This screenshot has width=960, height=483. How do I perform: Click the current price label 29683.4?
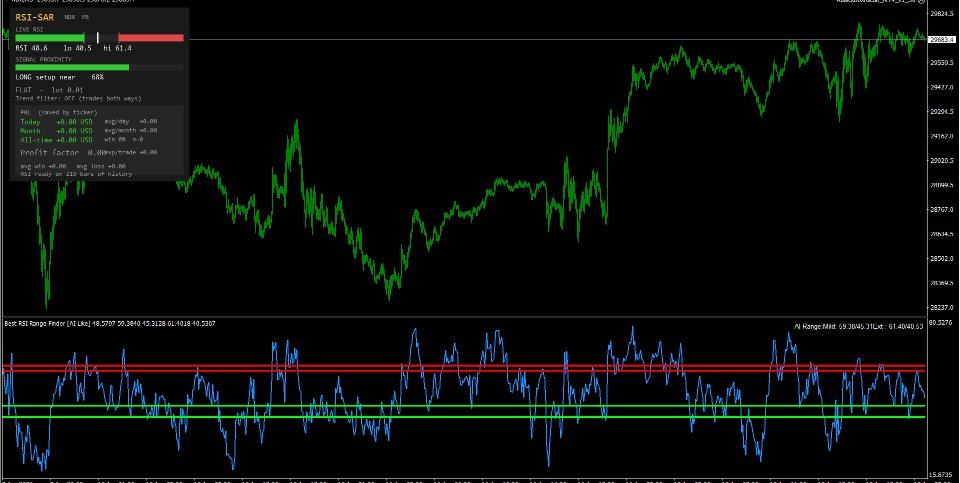pos(943,40)
